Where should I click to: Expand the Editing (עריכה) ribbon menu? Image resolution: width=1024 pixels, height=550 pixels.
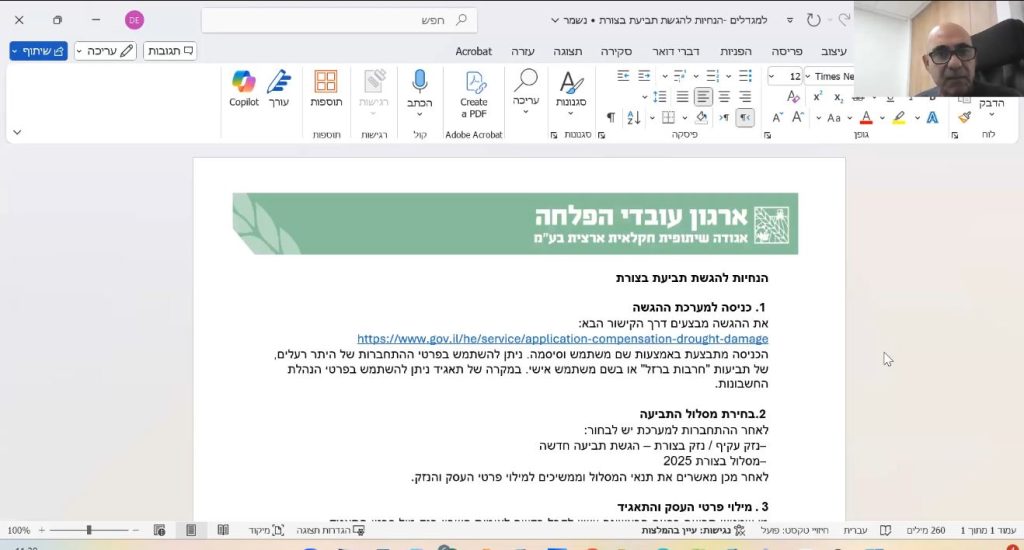(526, 88)
